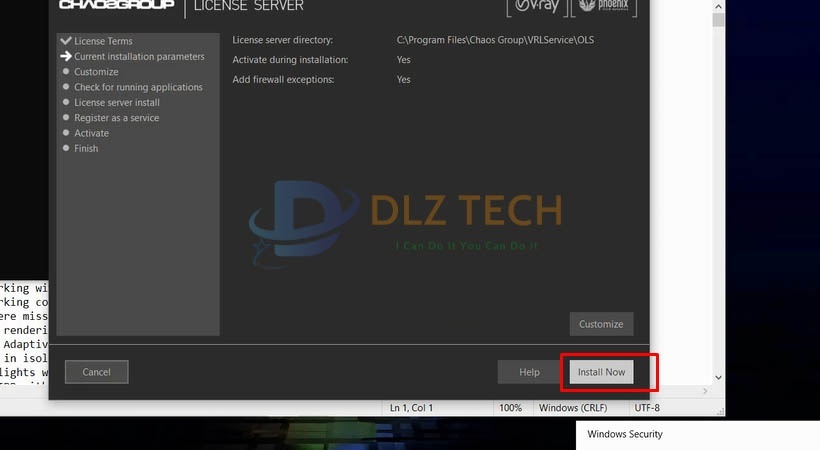Click the 100% zoom level in status bar

pyautogui.click(x=510, y=408)
